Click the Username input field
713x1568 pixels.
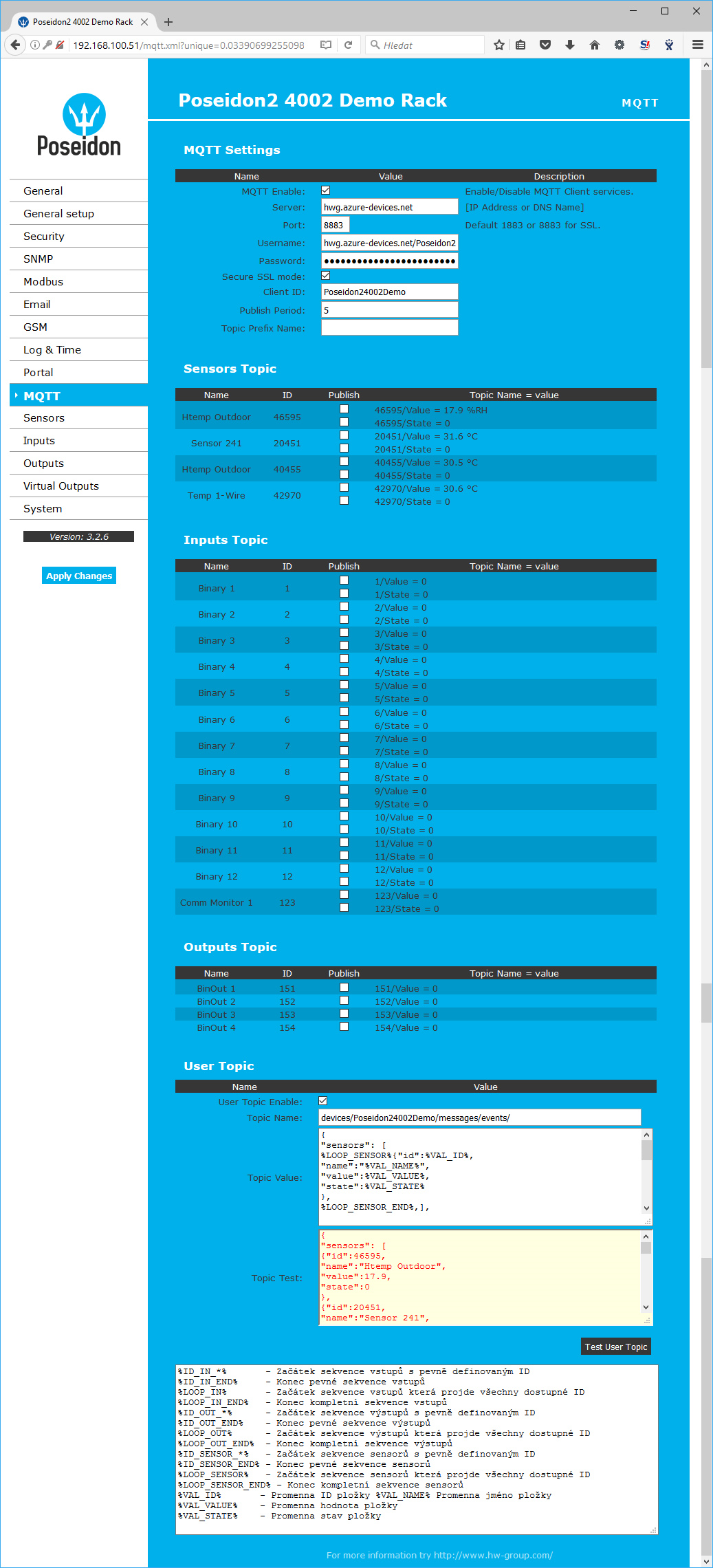pos(390,243)
